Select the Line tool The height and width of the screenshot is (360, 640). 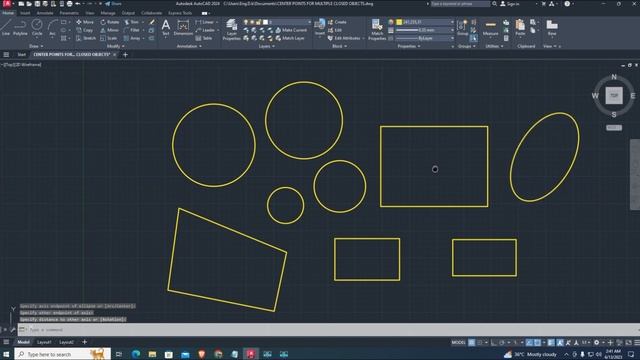click(x=6, y=27)
